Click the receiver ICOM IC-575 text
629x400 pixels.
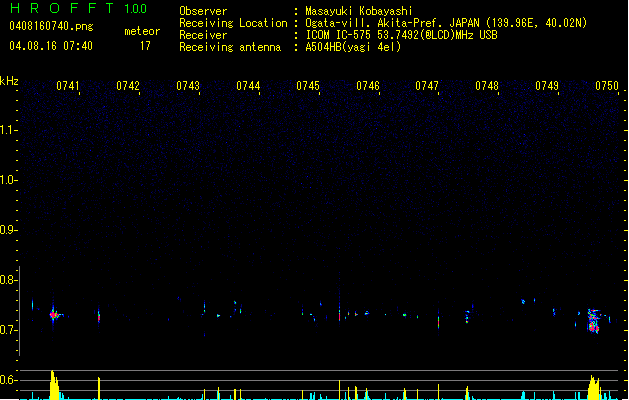pos(340,35)
